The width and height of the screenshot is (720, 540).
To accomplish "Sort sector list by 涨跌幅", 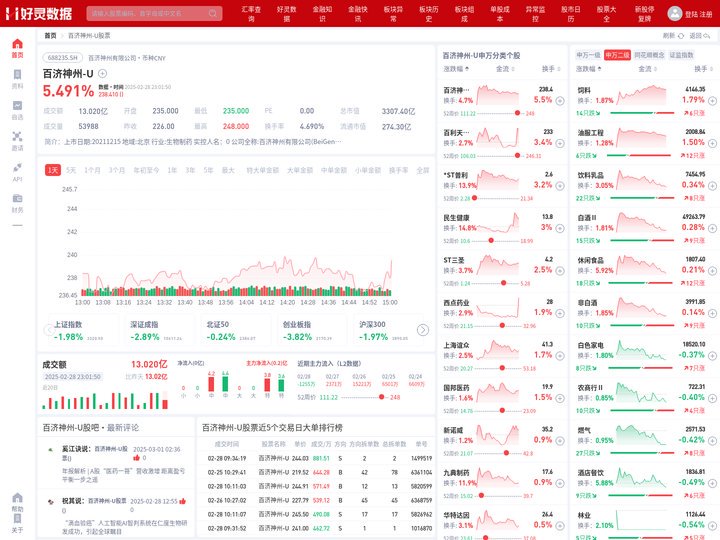I will point(589,69).
